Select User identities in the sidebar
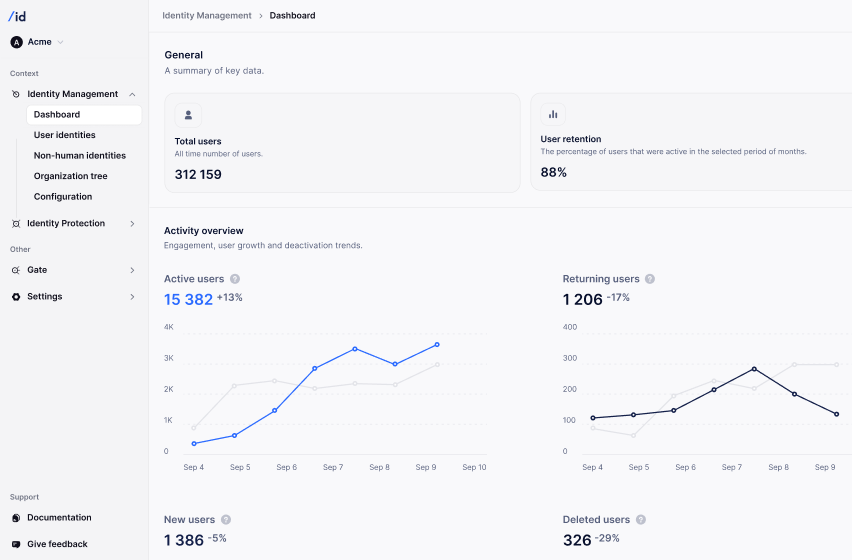 pyautogui.click(x=65, y=135)
